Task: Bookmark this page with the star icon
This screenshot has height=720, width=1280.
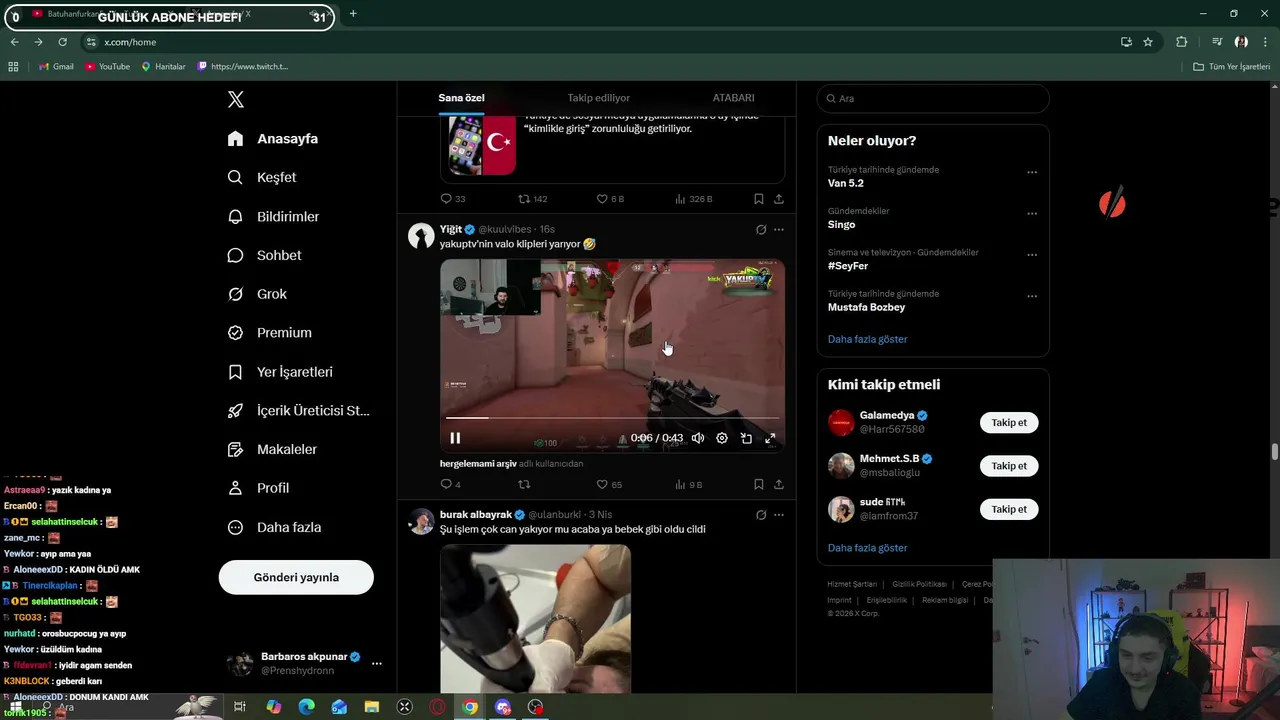Action: point(1148,42)
